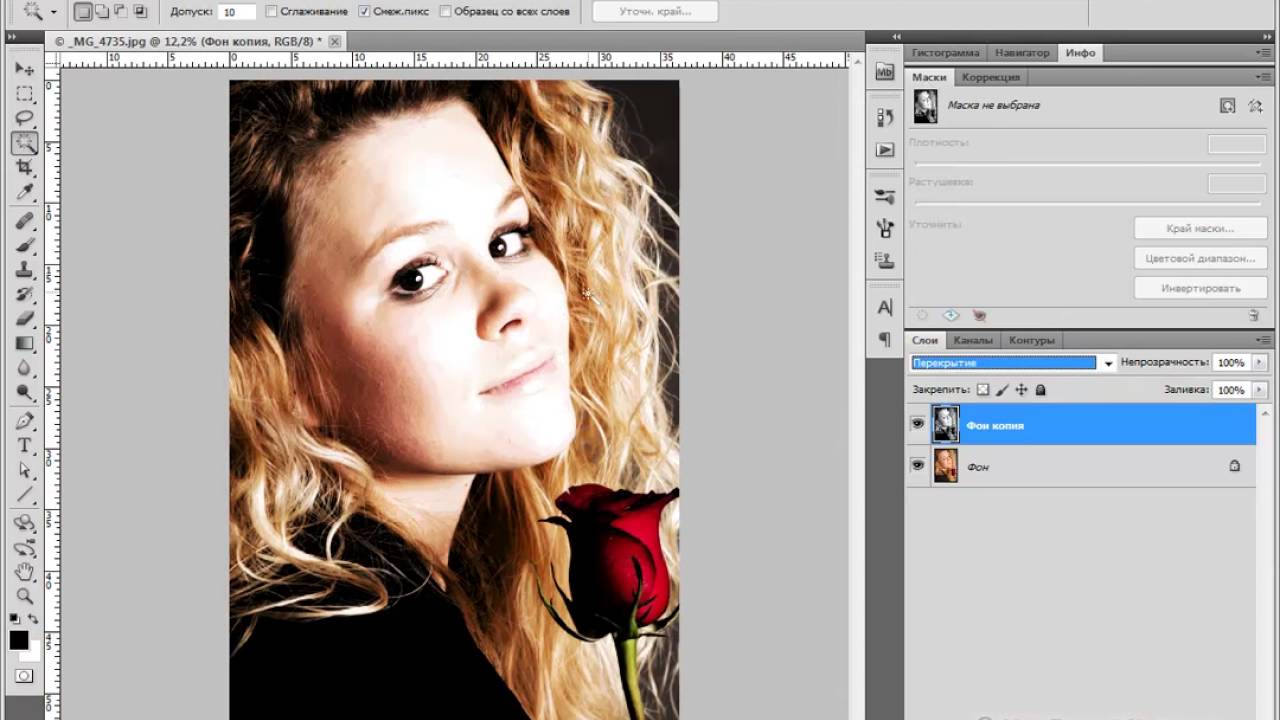Swap foreground and background colors
Image resolution: width=1280 pixels, height=720 pixels.
coord(33,620)
